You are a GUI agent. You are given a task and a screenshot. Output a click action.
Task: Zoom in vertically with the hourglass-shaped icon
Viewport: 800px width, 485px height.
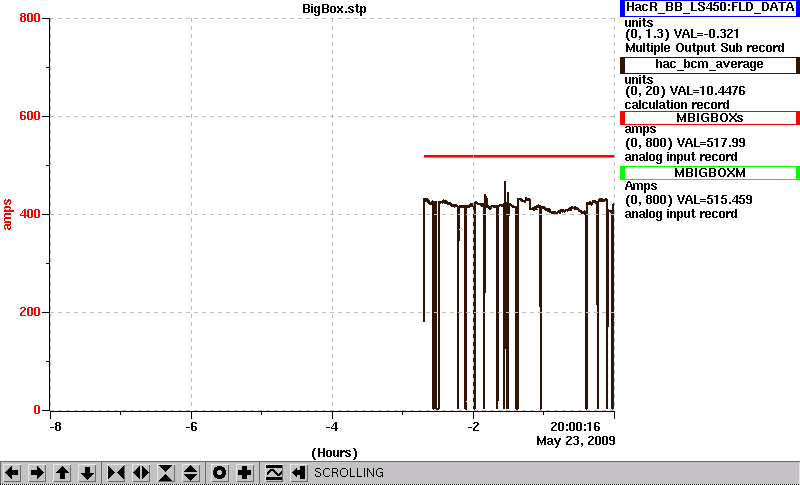(x=166, y=473)
